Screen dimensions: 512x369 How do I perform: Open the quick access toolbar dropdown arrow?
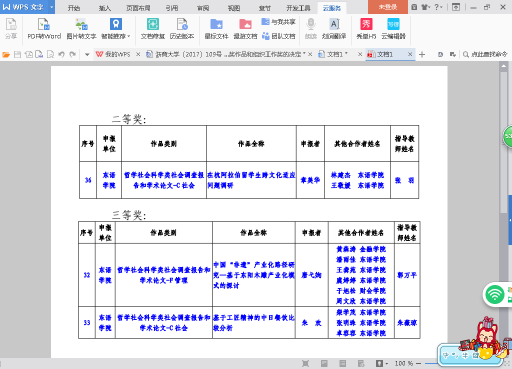(x=87, y=54)
